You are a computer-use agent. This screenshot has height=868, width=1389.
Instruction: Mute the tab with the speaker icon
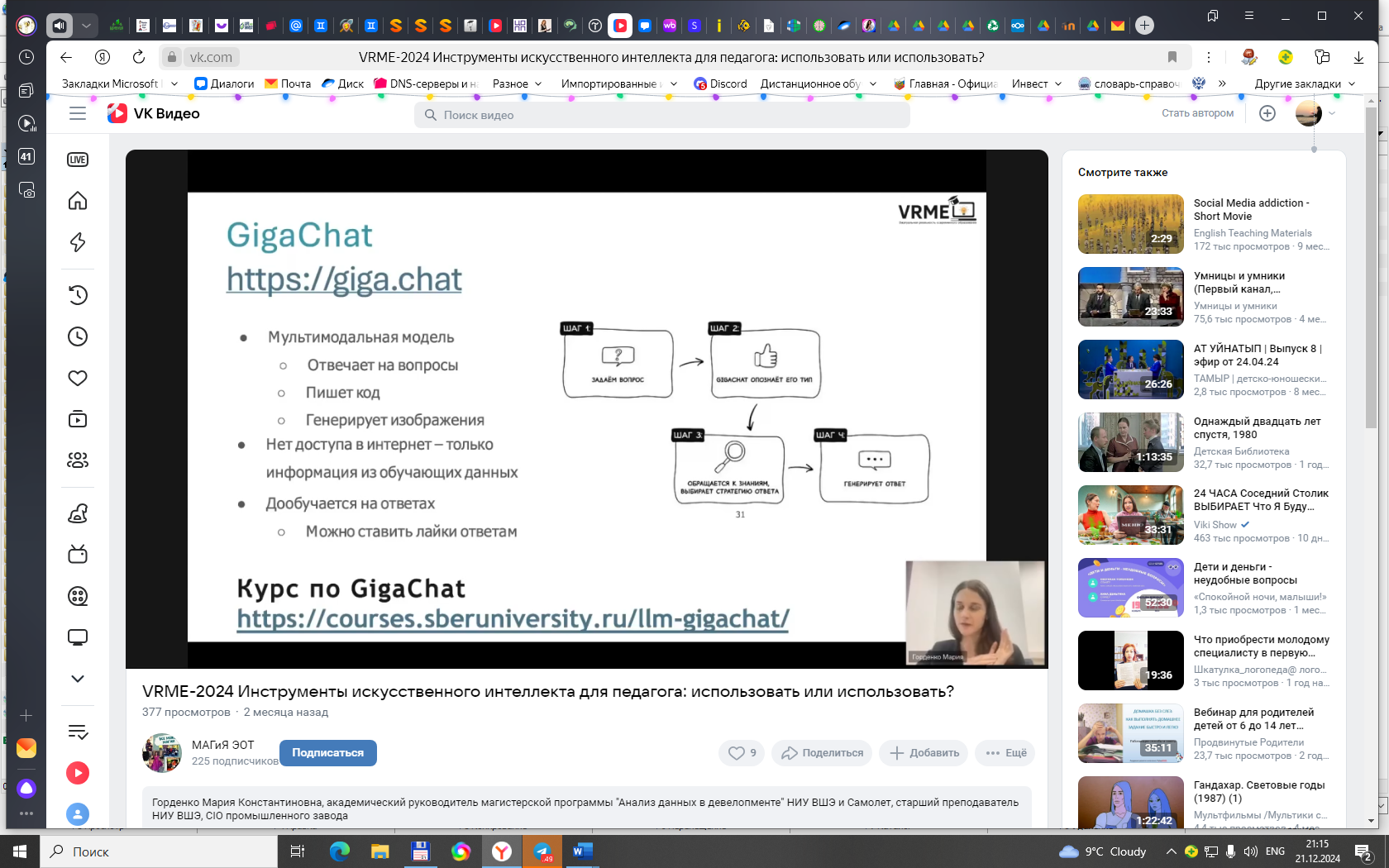(60, 26)
